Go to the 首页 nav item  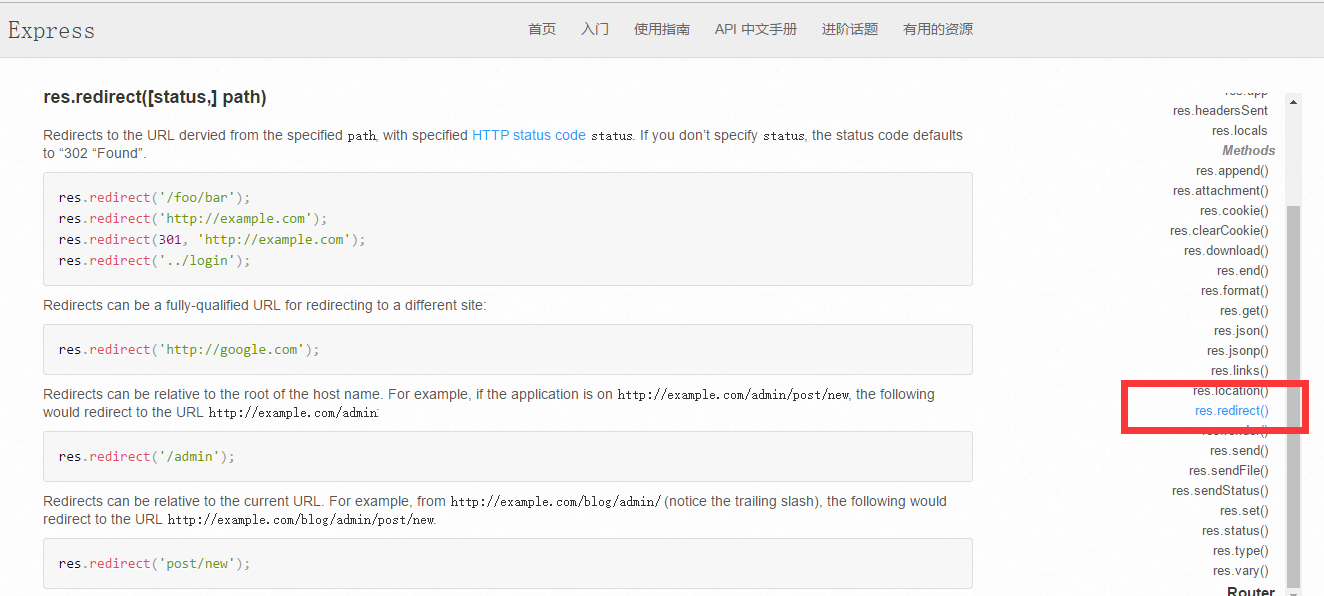point(542,29)
